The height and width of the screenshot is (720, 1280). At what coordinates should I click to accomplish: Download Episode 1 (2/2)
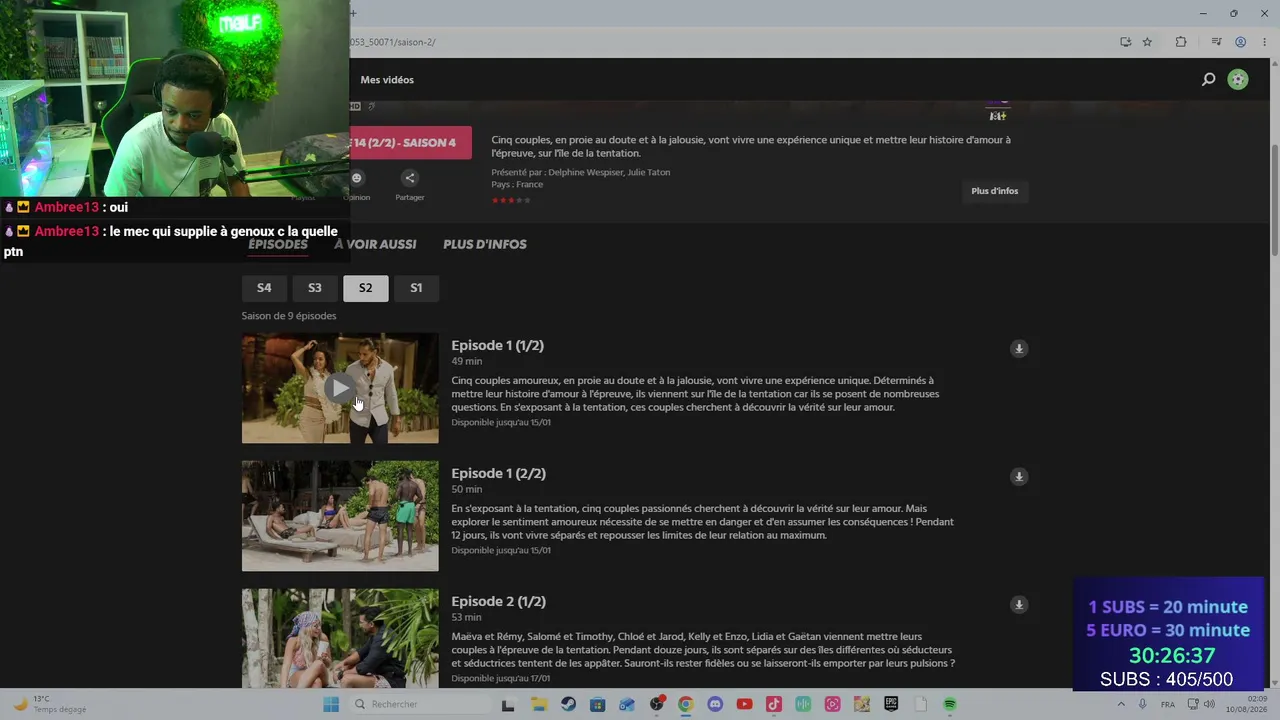[x=1019, y=477]
